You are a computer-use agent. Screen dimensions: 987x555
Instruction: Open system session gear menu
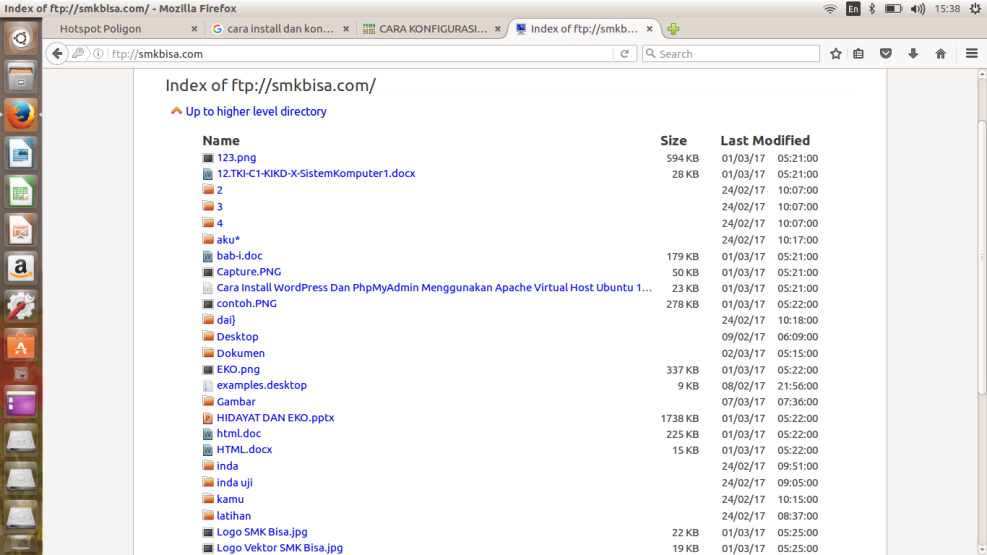(x=975, y=9)
